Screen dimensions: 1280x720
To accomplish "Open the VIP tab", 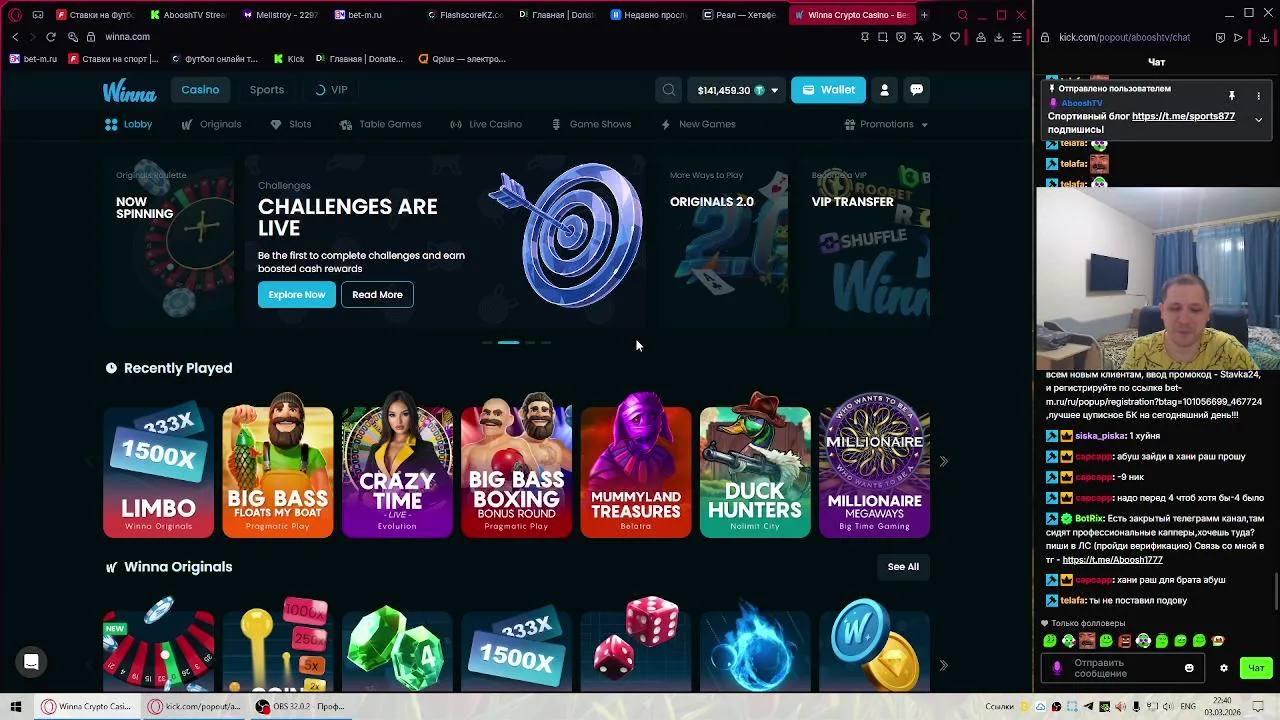I will point(331,90).
